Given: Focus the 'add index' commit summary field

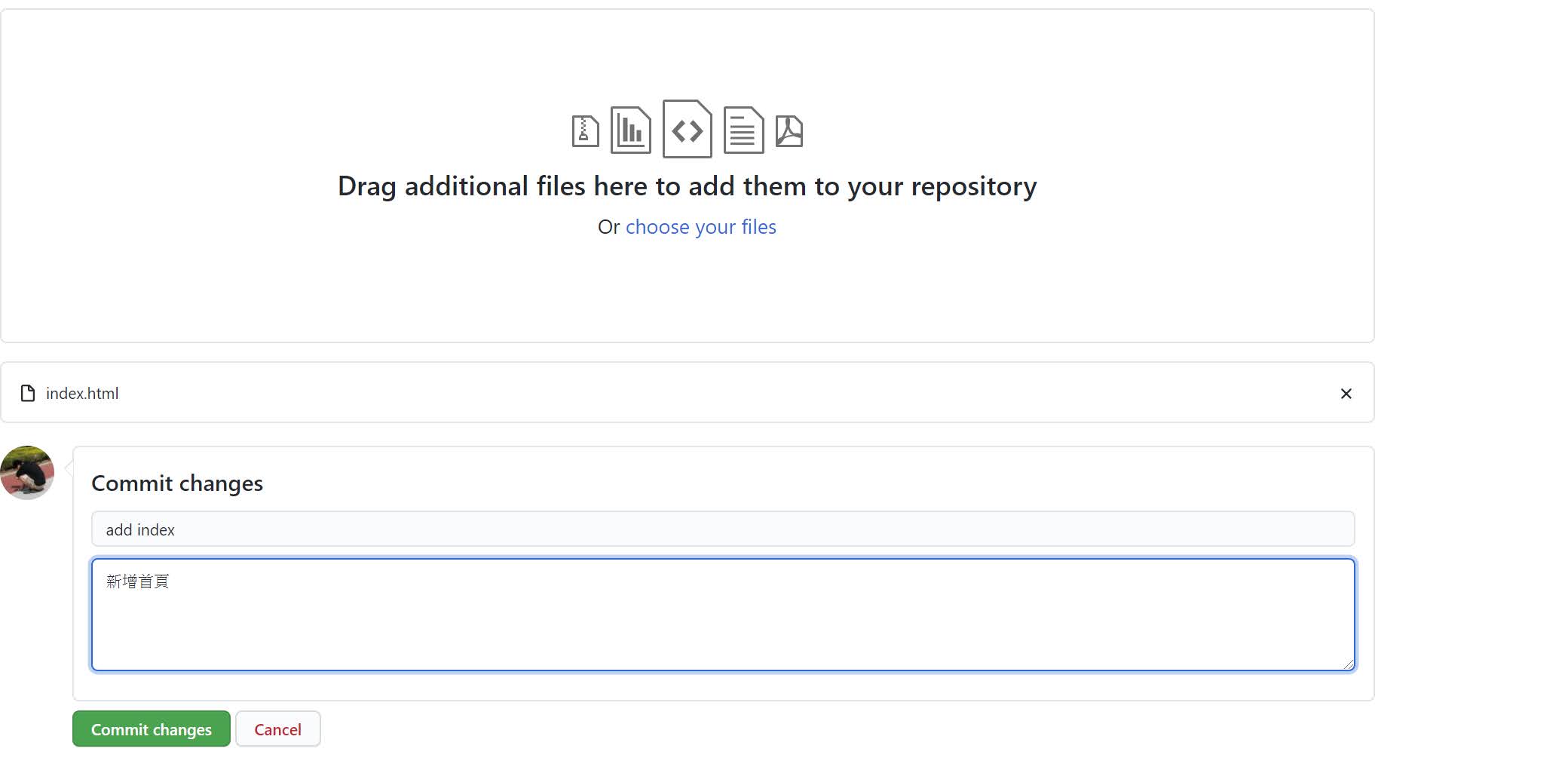Looking at the screenshot, I should (723, 529).
